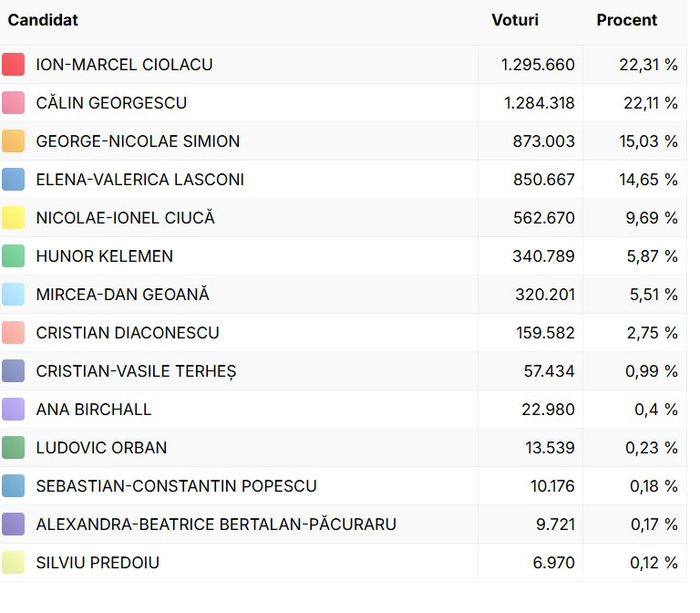Click the light blue swatch for Mircea-Dan Geoană
The width and height of the screenshot is (700, 613).
pos(13,295)
